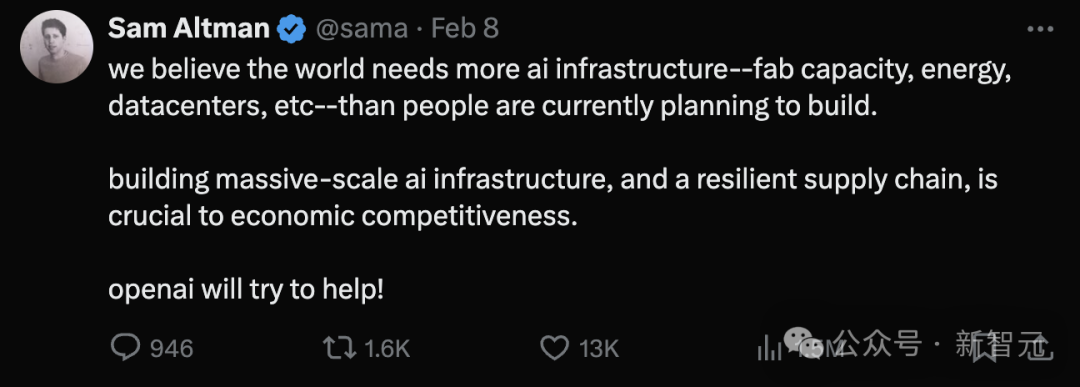
Task: Like the tweet with the heart icon
Action: (x=554, y=348)
